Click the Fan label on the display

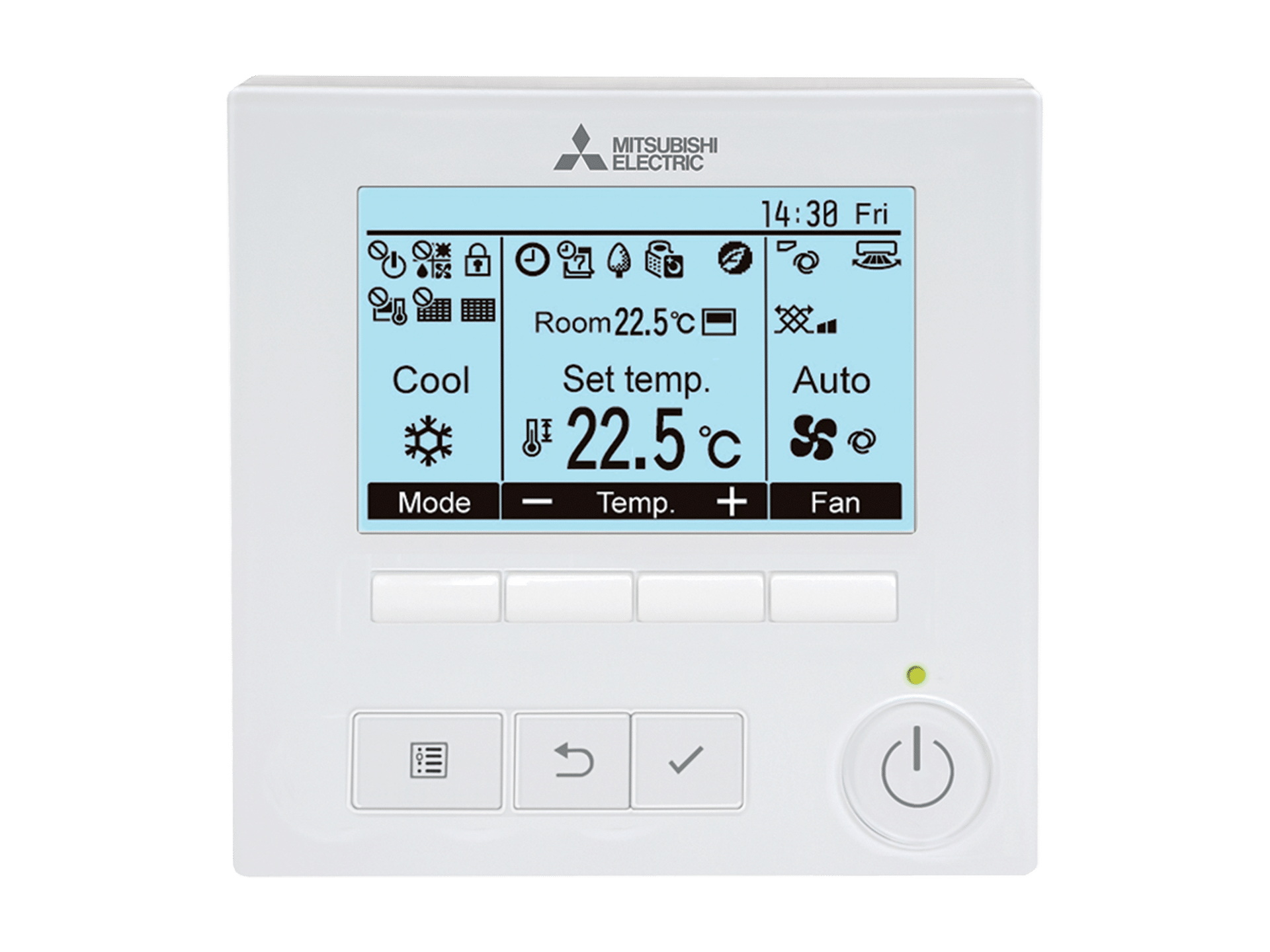click(x=835, y=502)
